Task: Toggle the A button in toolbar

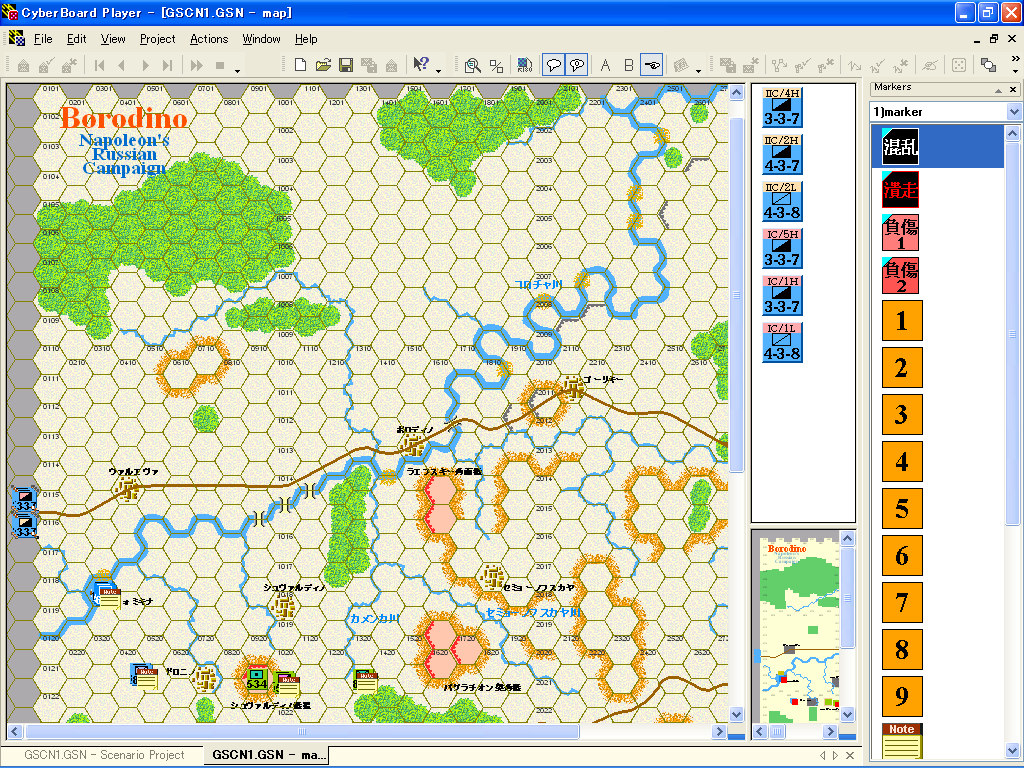Action: (x=605, y=65)
